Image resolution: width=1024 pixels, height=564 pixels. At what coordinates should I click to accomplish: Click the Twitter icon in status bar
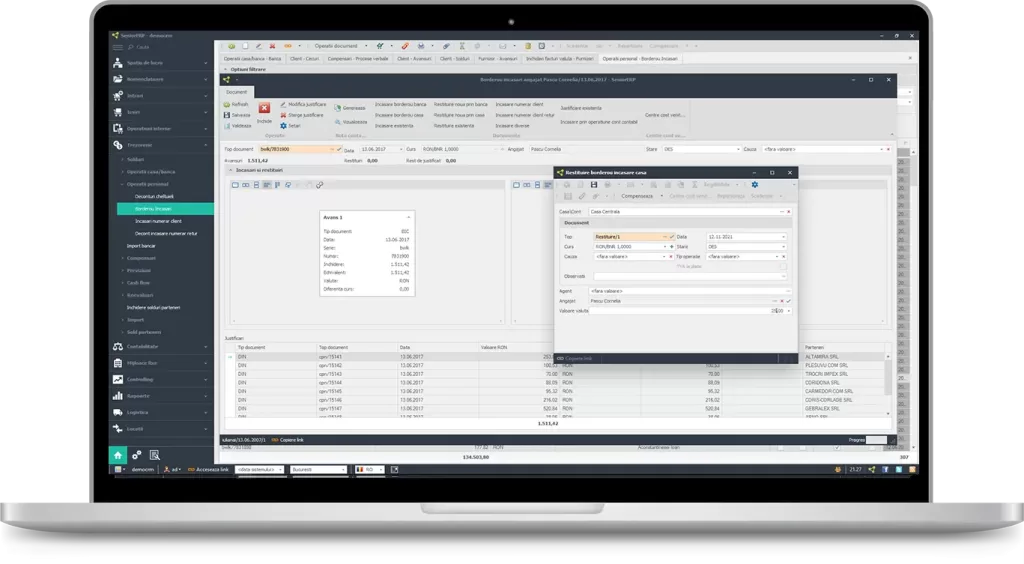(899, 469)
